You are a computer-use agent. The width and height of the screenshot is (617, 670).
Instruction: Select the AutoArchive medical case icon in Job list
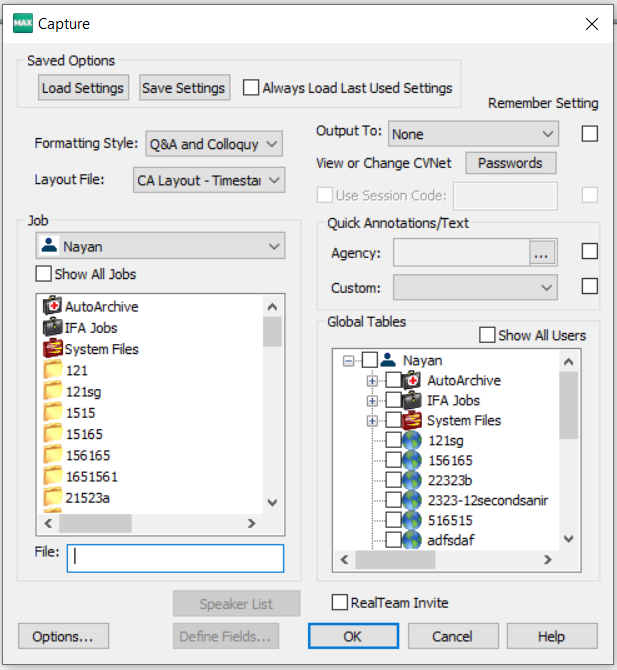pos(53,306)
